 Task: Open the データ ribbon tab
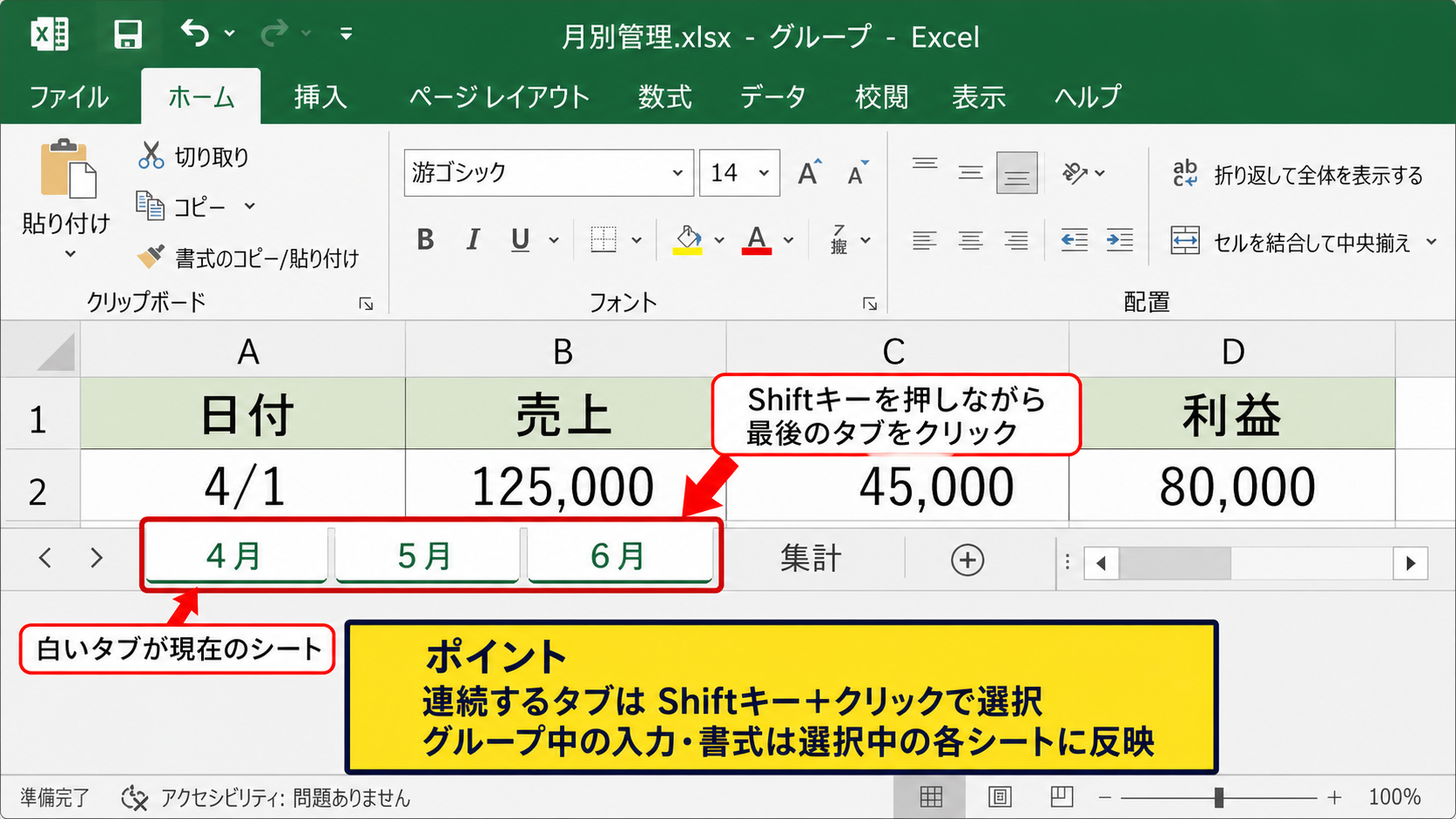(772, 97)
